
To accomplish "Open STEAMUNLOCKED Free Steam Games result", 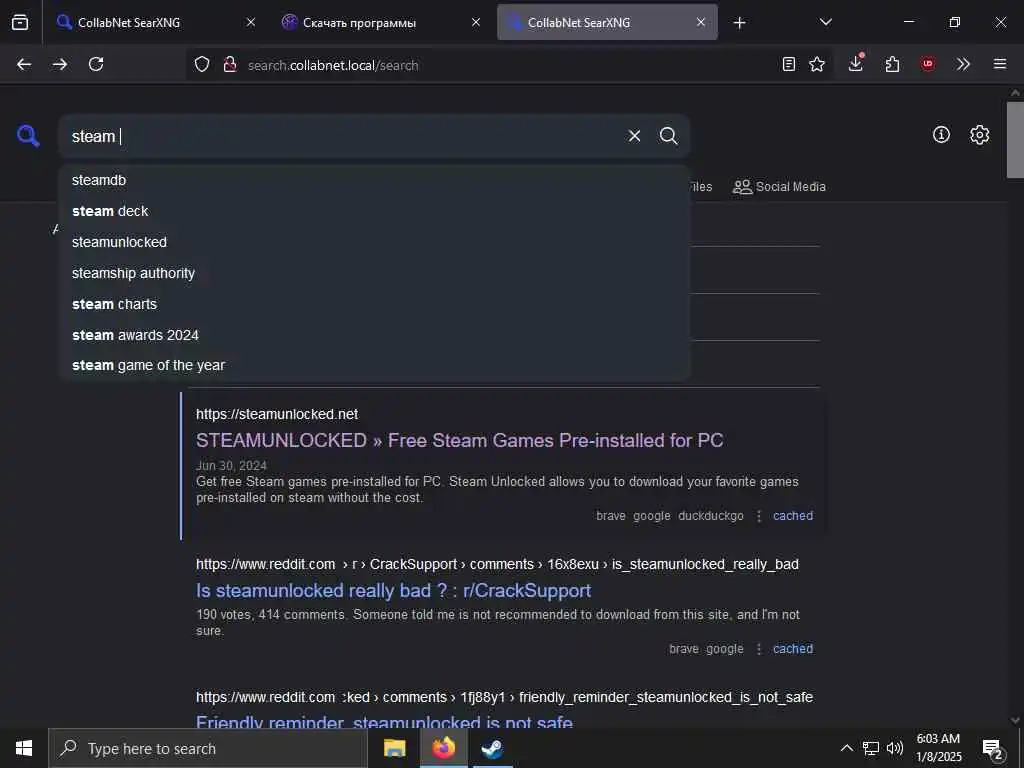I will [460, 441].
